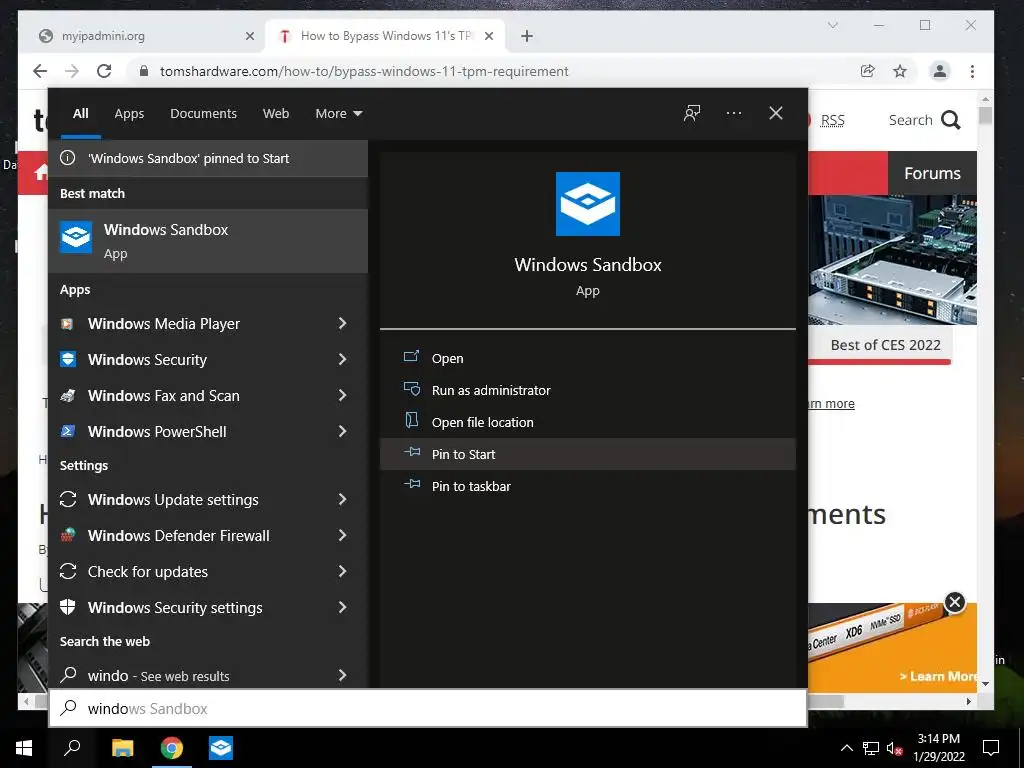Reload the Chrome page
The image size is (1024, 768).
click(104, 71)
